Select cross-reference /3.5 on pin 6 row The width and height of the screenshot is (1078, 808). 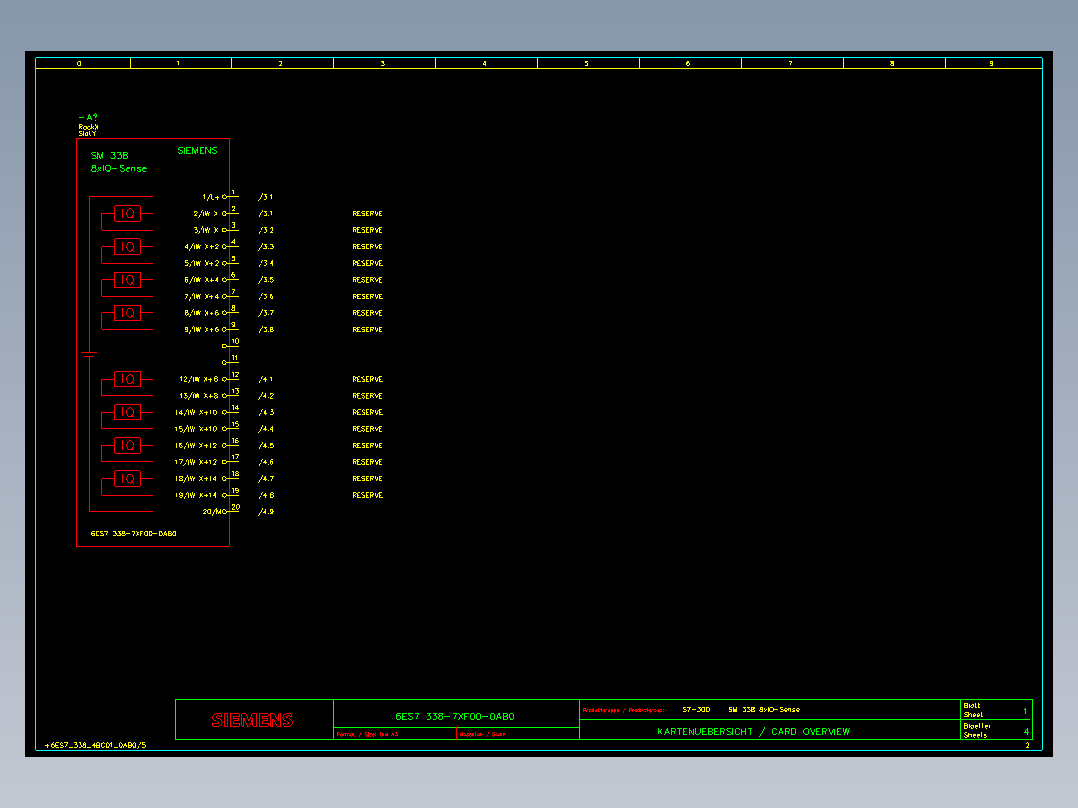pyautogui.click(x=266, y=280)
